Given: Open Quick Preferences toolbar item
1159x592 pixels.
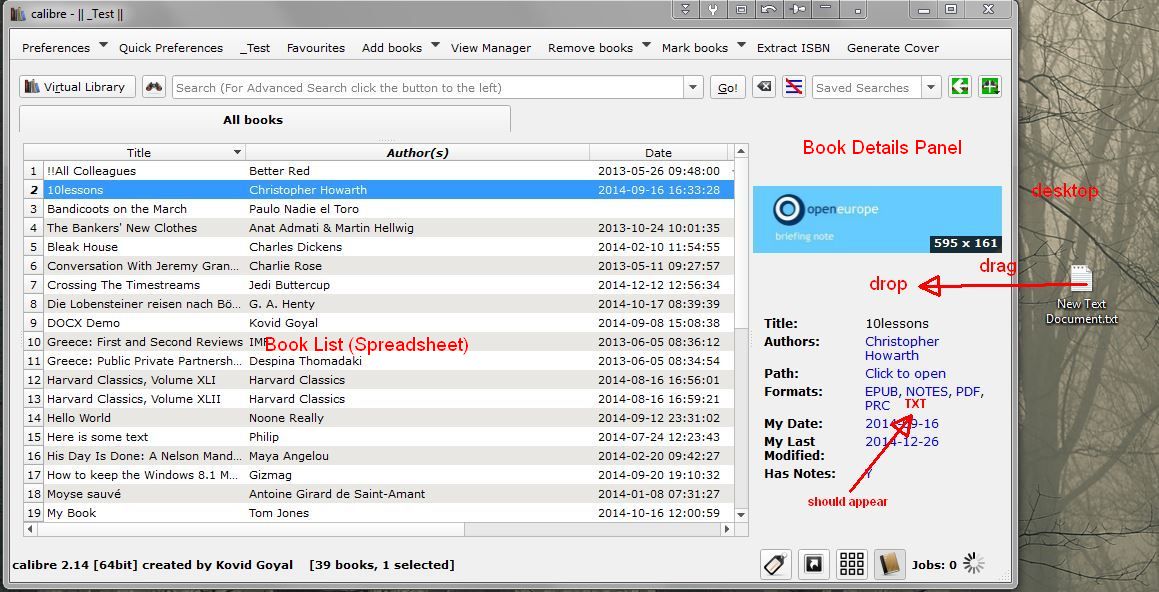Looking at the screenshot, I should point(171,48).
